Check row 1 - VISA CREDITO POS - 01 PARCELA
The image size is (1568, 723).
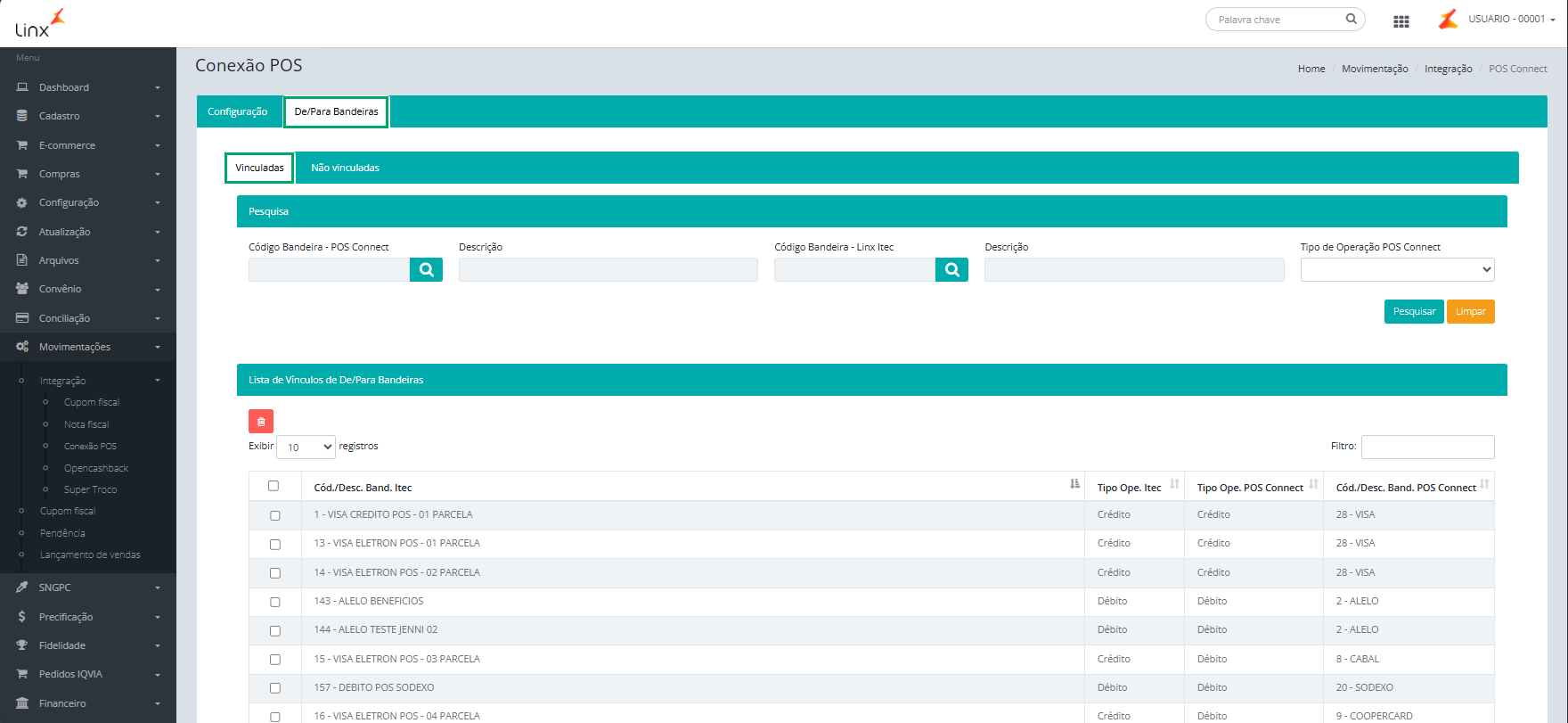[x=275, y=515]
